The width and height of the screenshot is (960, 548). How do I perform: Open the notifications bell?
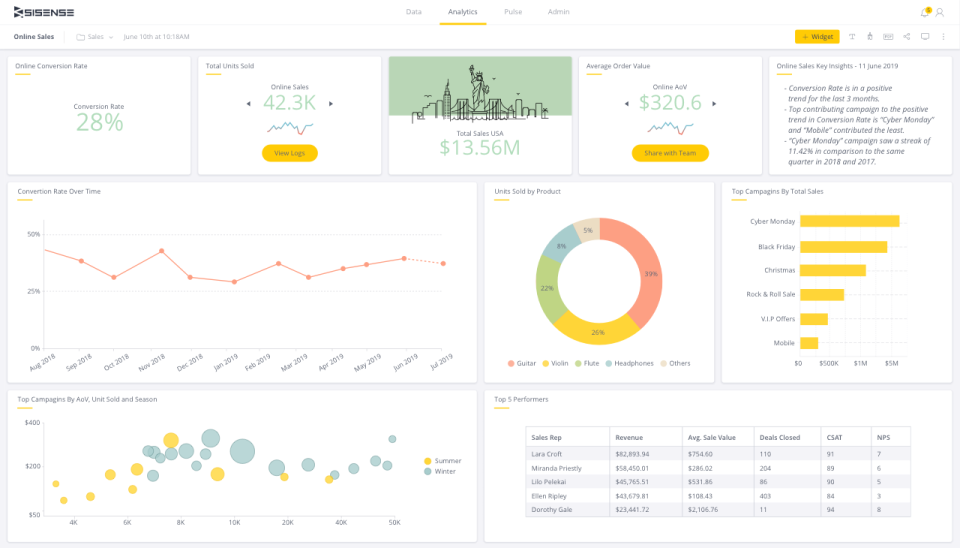click(925, 12)
